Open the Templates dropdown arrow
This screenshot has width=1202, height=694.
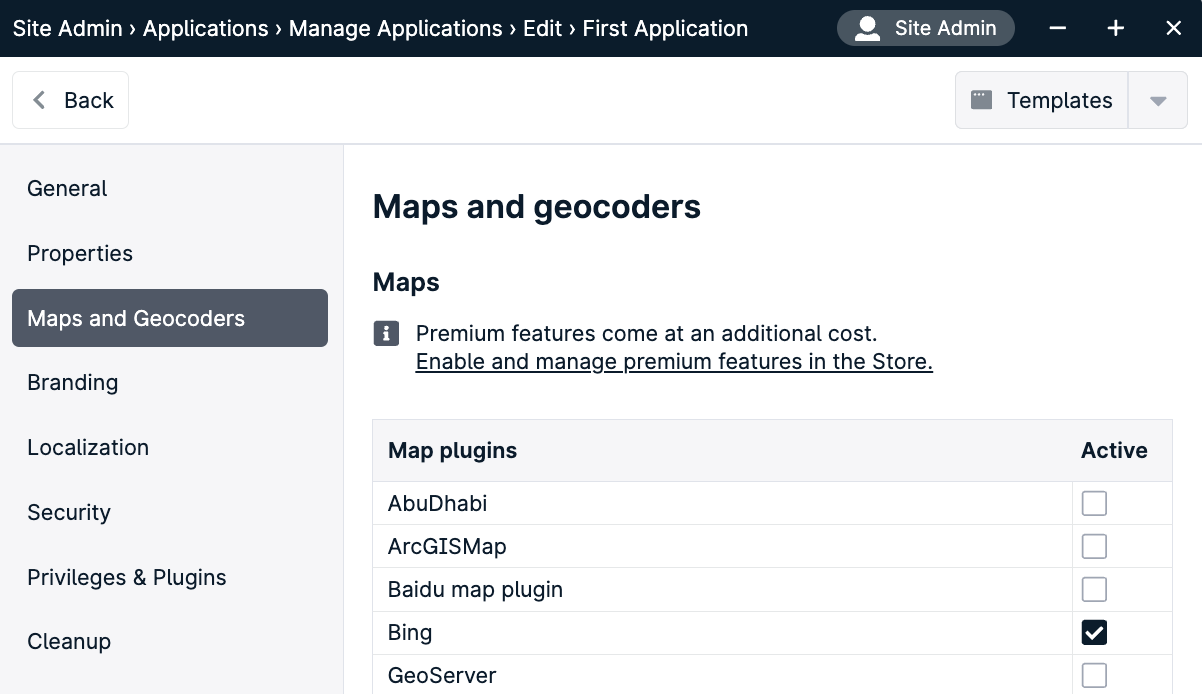click(x=1158, y=100)
